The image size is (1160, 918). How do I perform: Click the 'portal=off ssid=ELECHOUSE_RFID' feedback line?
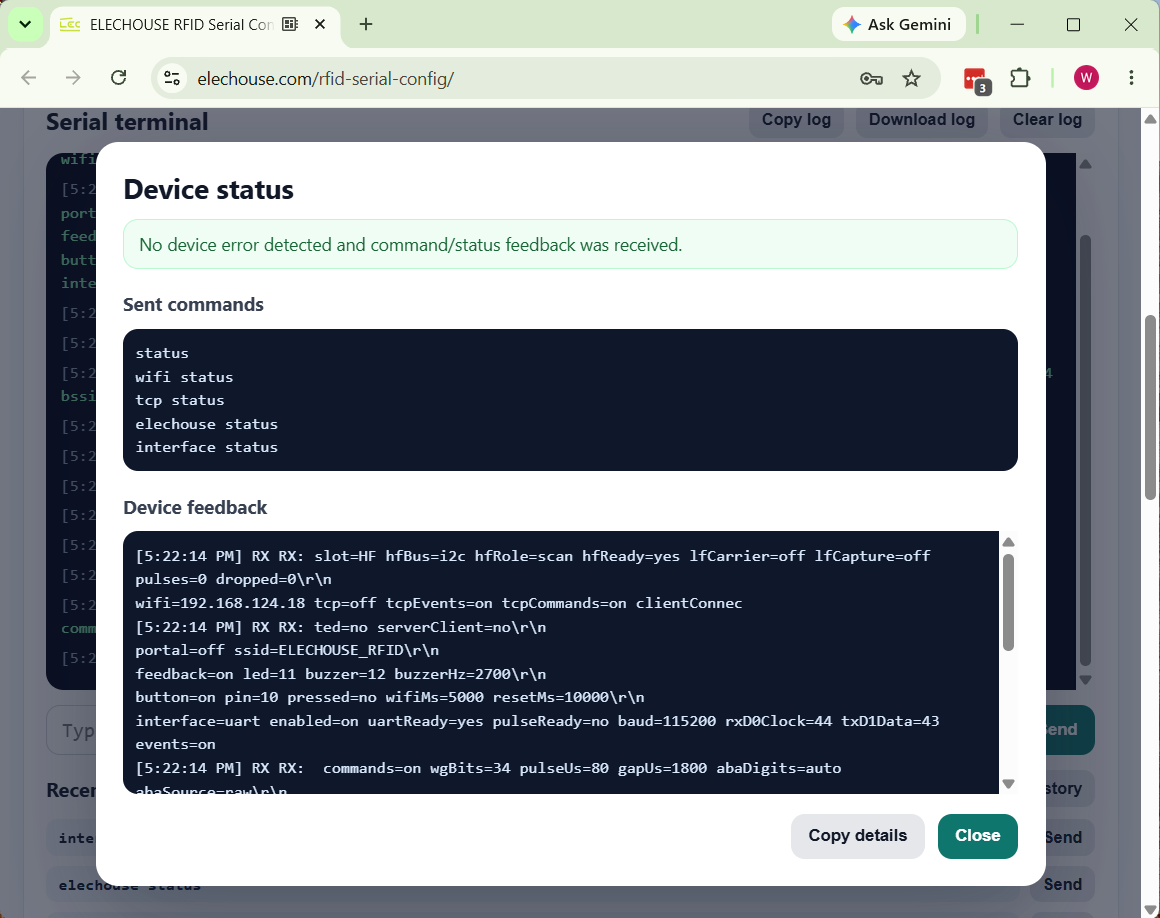[x=287, y=650]
